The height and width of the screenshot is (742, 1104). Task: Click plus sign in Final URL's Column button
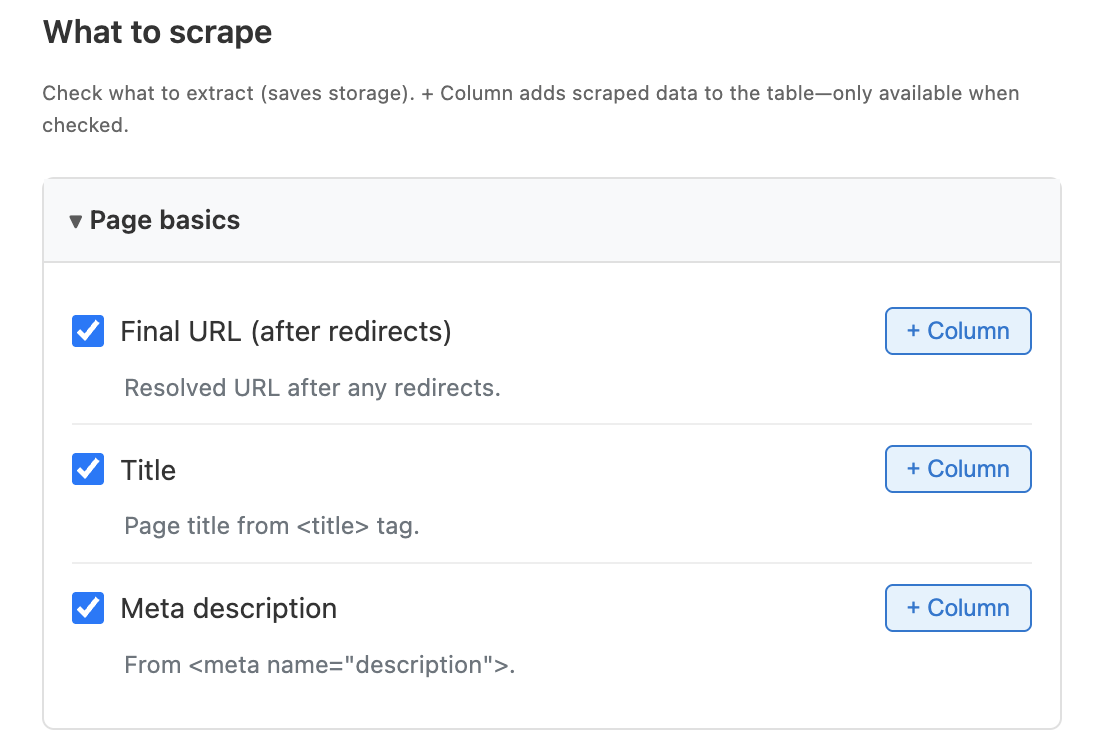[x=913, y=331]
